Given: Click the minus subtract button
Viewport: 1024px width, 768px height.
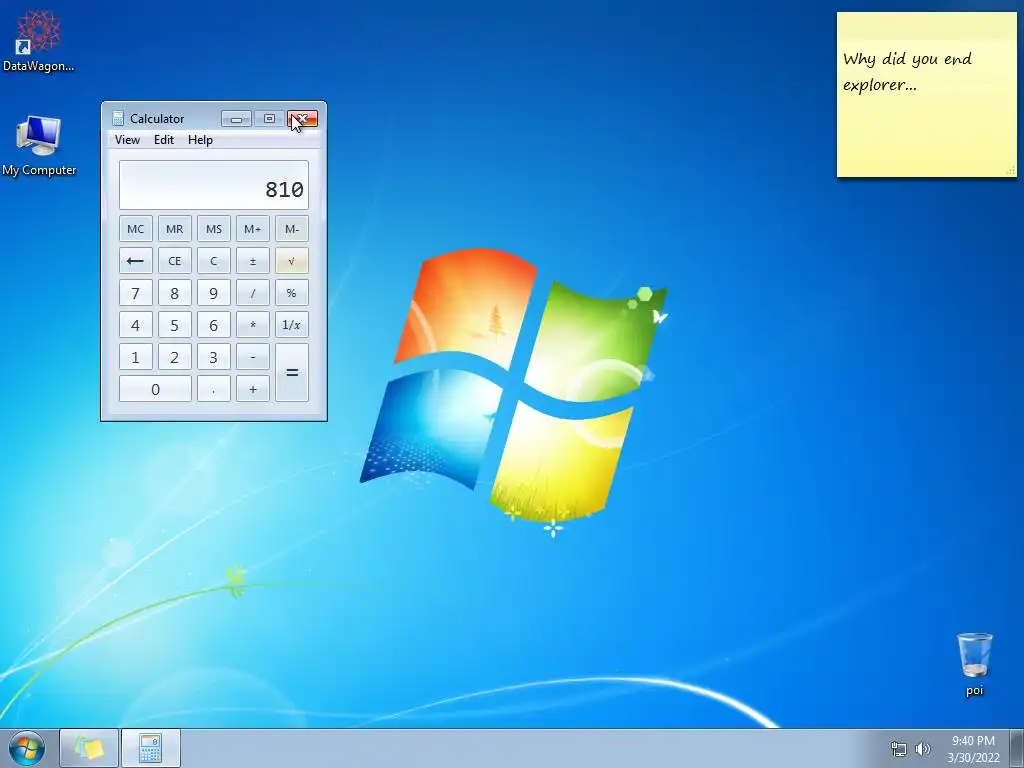Looking at the screenshot, I should point(253,357).
